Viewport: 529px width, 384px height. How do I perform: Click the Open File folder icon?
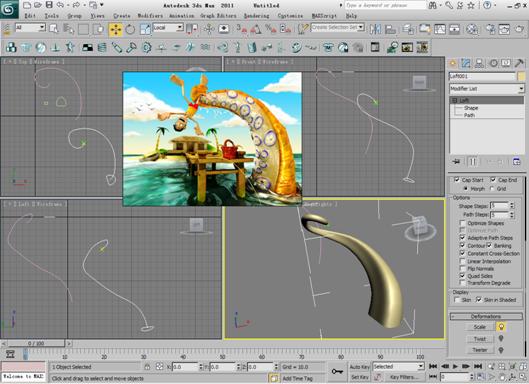(38, 5)
